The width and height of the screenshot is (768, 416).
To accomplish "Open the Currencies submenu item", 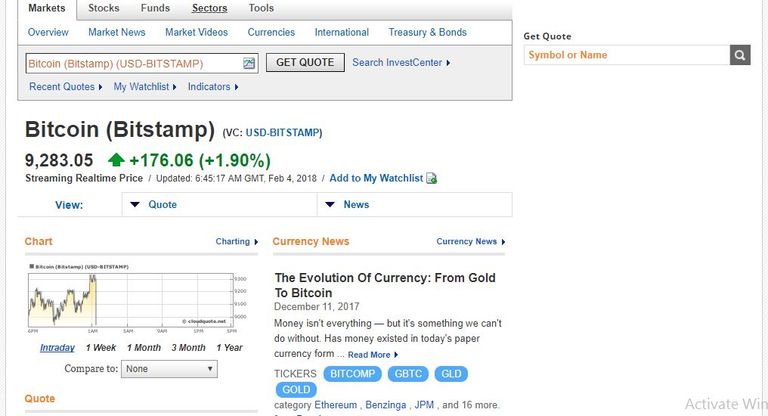I will click(271, 32).
